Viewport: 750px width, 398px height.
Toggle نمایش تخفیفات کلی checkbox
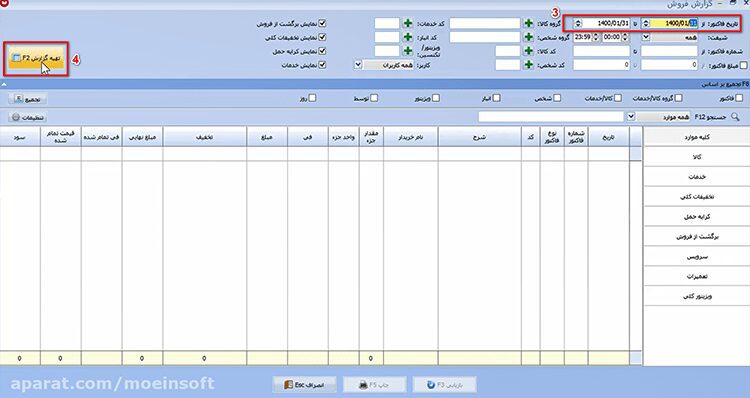(x=322, y=37)
